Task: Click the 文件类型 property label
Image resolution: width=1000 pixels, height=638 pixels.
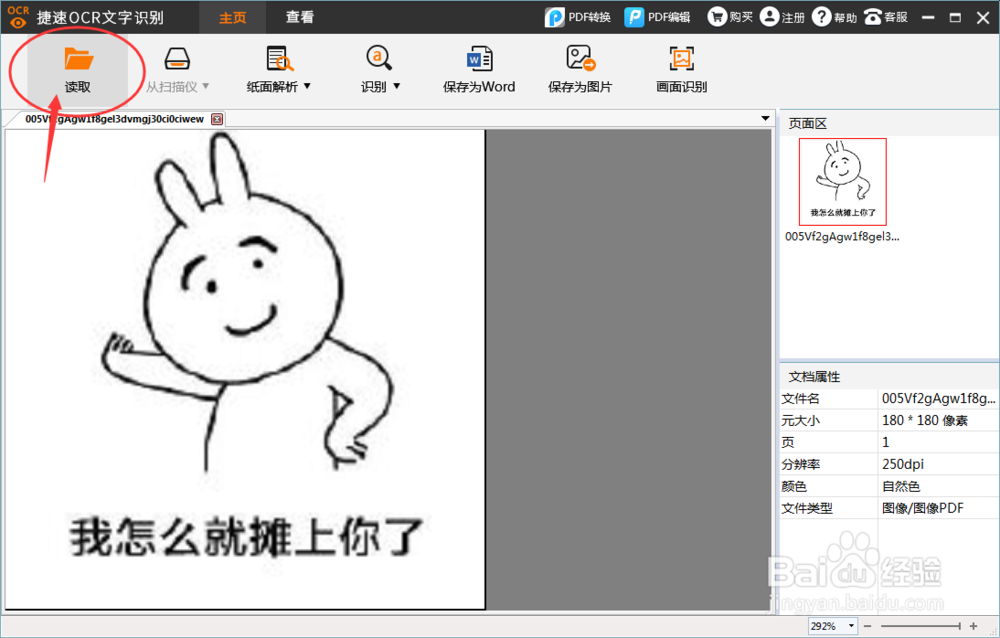Action: point(807,508)
